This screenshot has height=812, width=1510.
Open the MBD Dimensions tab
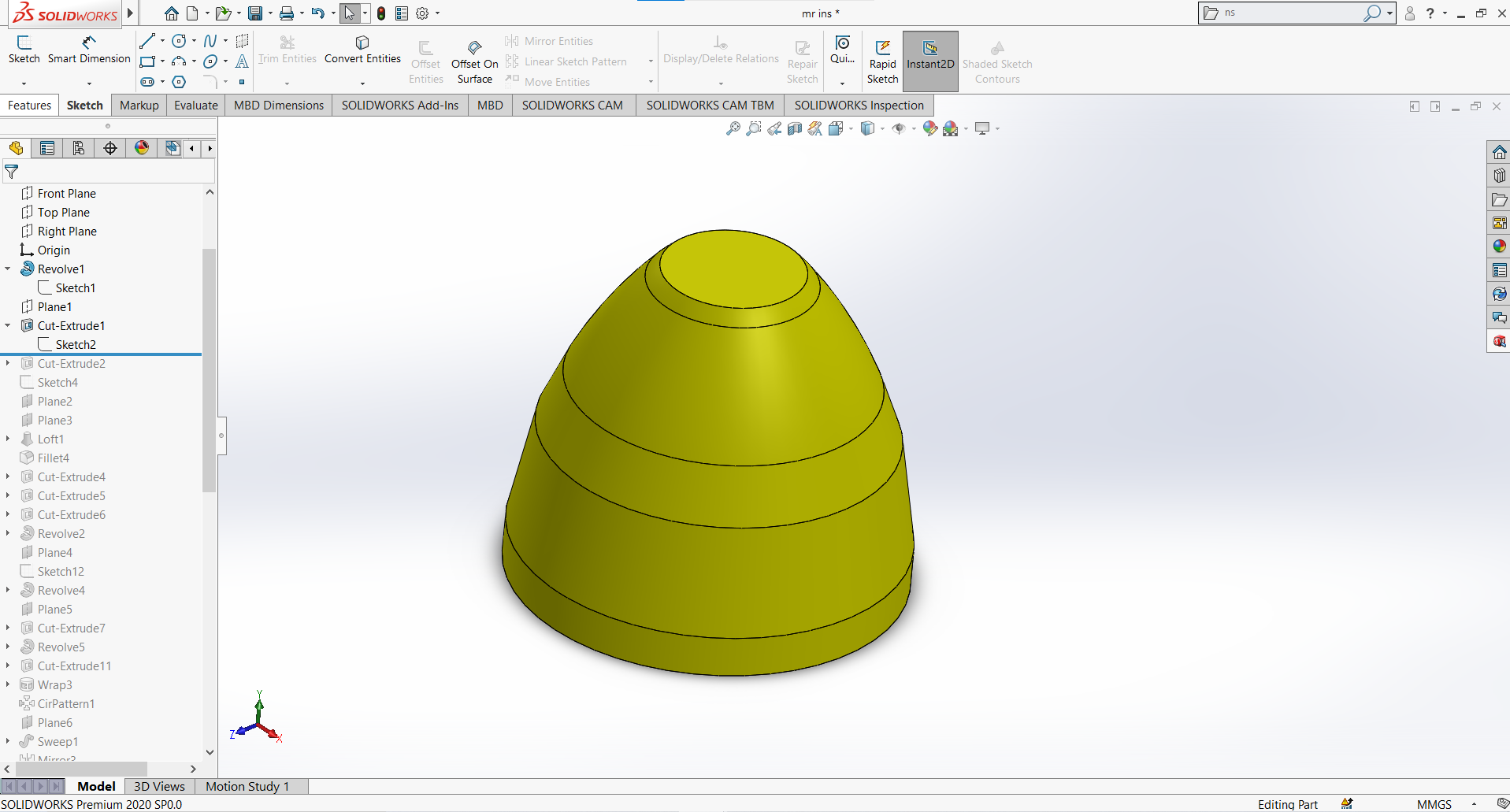tap(279, 106)
